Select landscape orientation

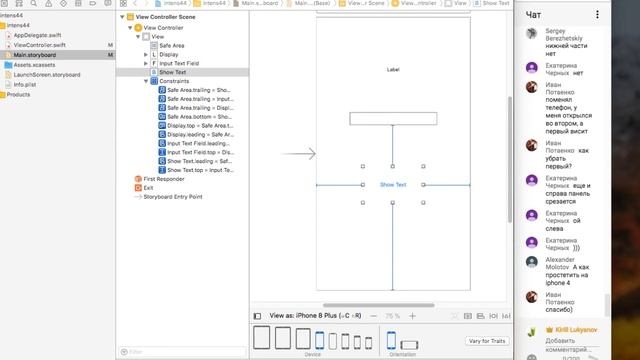tap(409, 345)
